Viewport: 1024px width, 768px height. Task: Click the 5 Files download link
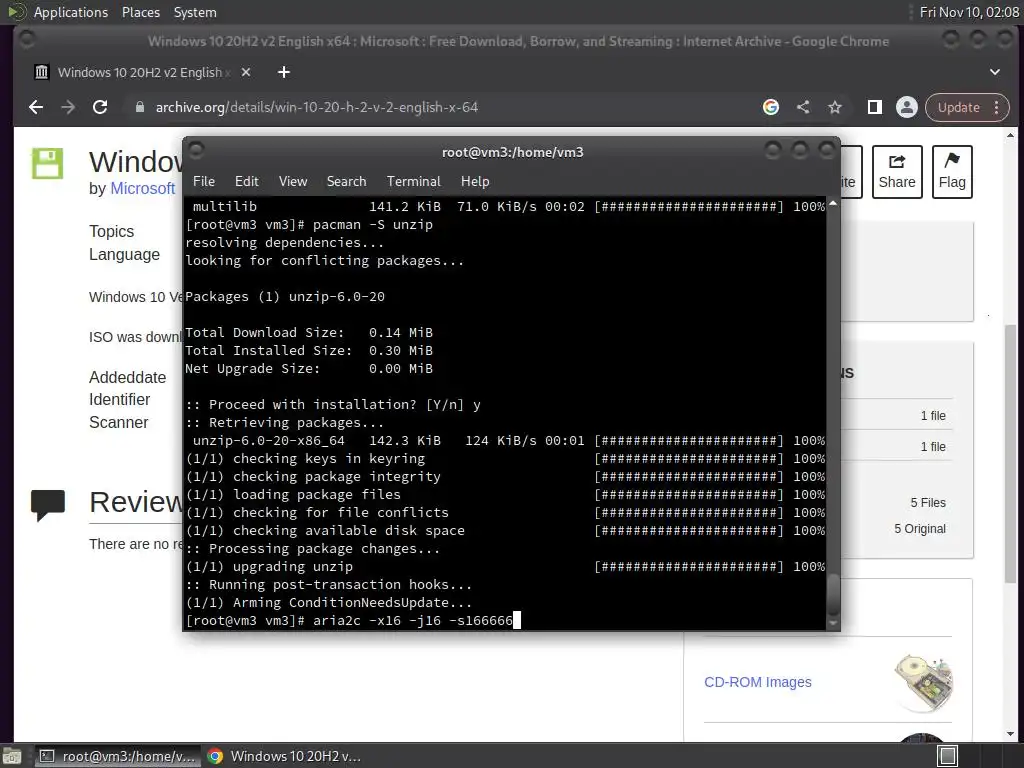coord(928,503)
